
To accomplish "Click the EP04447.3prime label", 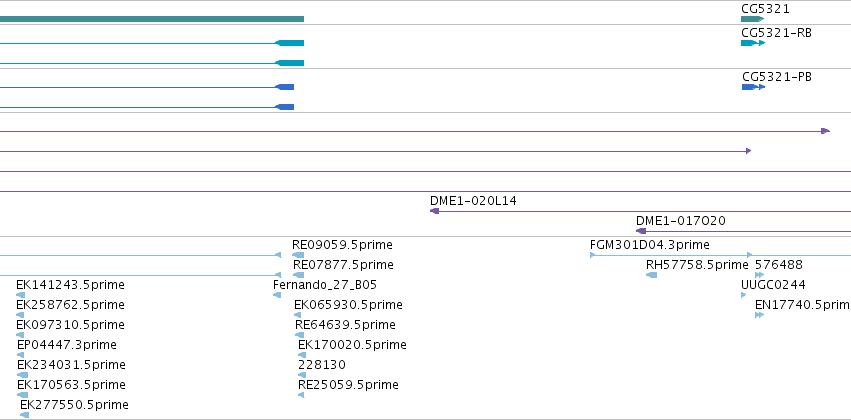I will [x=66, y=345].
